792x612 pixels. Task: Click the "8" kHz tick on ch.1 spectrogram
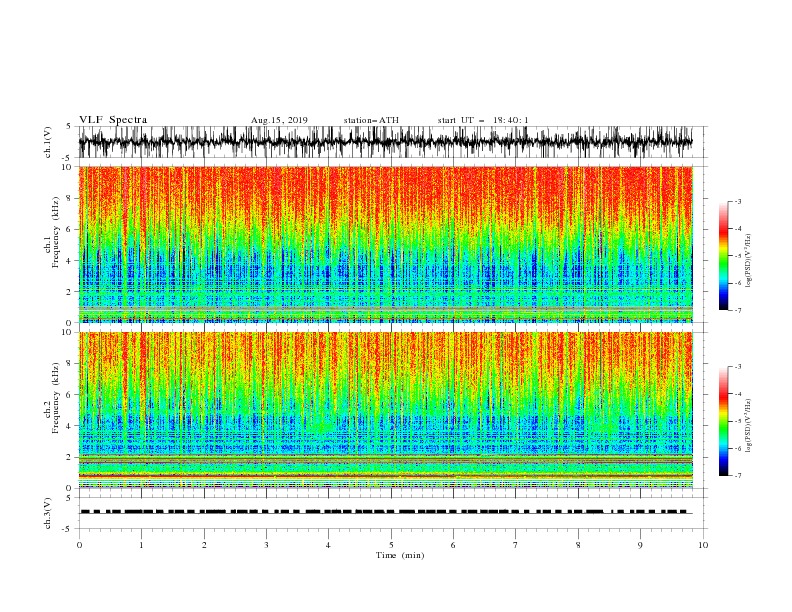[69, 198]
